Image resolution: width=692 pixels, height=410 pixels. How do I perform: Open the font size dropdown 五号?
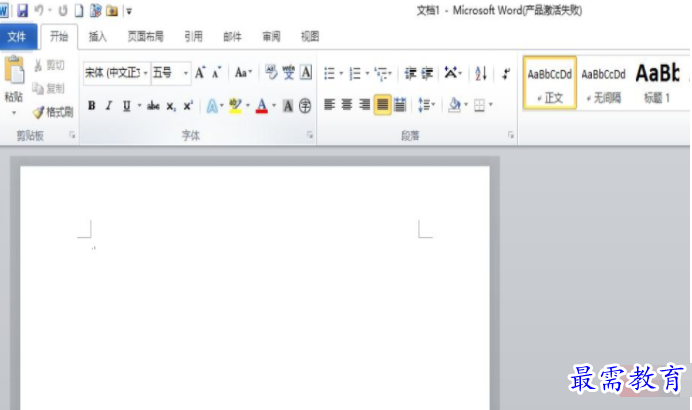pos(186,73)
